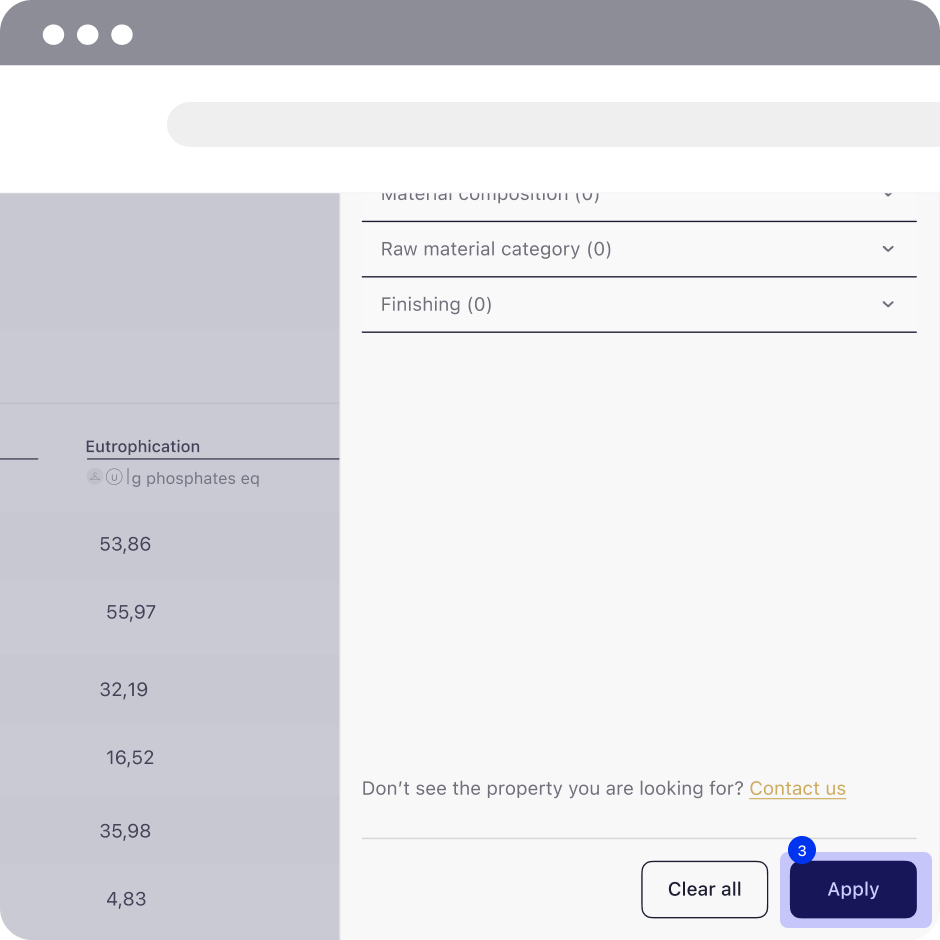Image resolution: width=940 pixels, height=940 pixels.
Task: Click the blue number 3 badge
Action: [x=802, y=850]
